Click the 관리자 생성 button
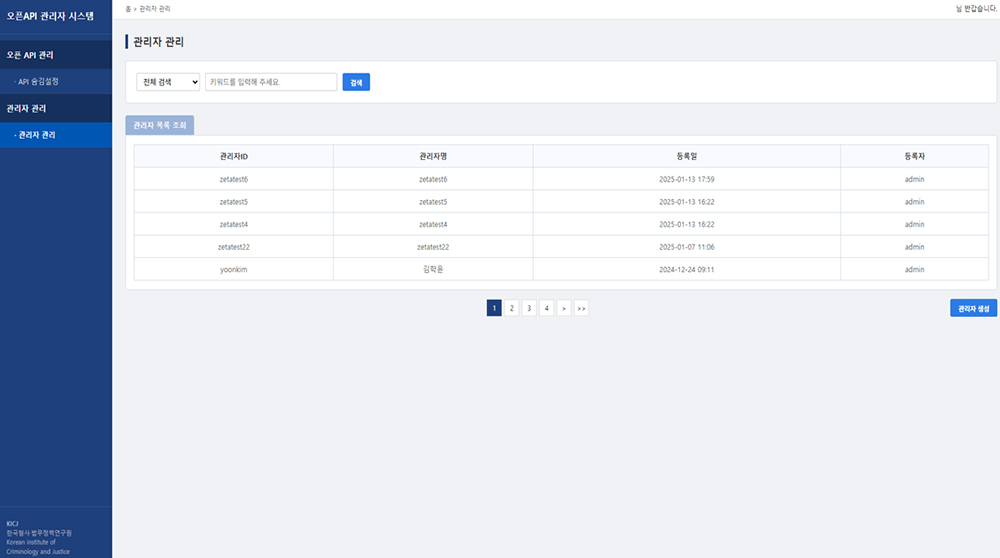Screen dimensions: 1000x558 click(972, 308)
